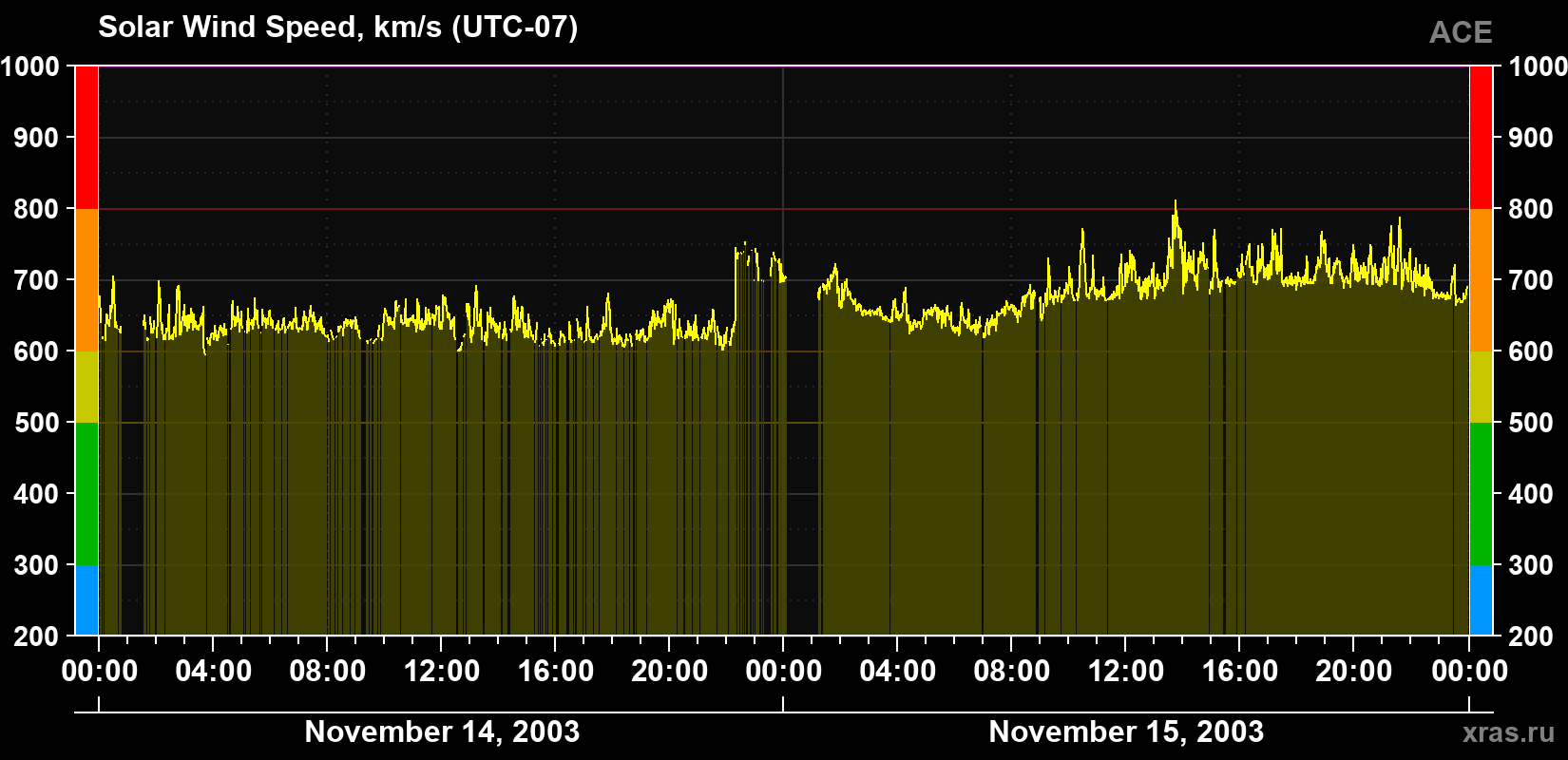
Task: Click the 300 label on the left axis
Action: pyautogui.click(x=37, y=565)
